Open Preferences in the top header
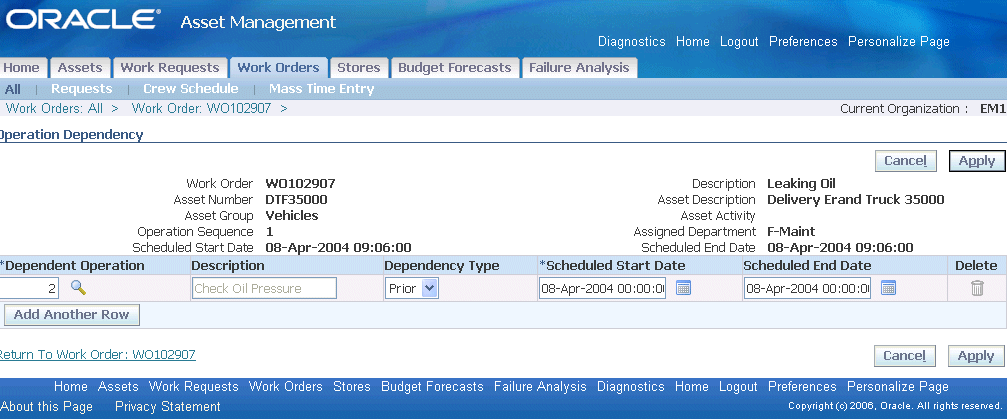The image size is (1007, 419). (x=803, y=42)
